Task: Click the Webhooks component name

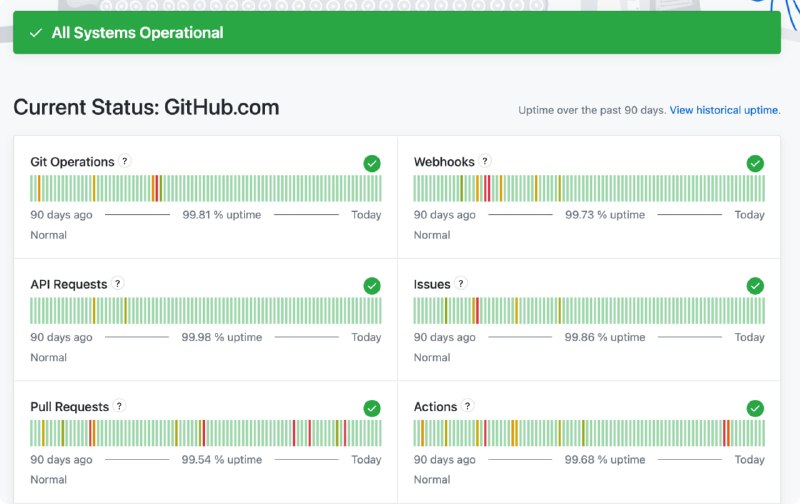Action: pos(444,162)
